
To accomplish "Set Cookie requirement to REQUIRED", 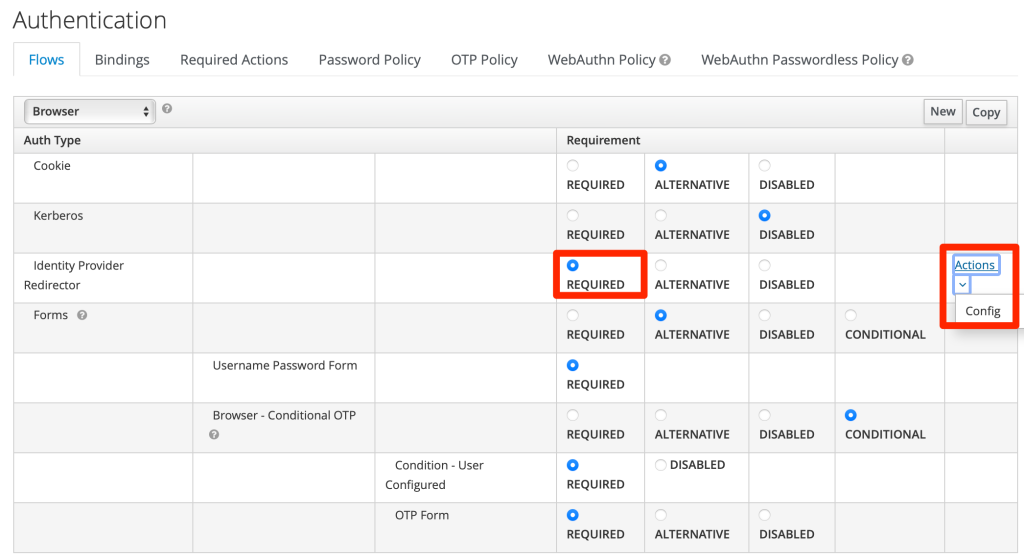I will pyautogui.click(x=573, y=166).
